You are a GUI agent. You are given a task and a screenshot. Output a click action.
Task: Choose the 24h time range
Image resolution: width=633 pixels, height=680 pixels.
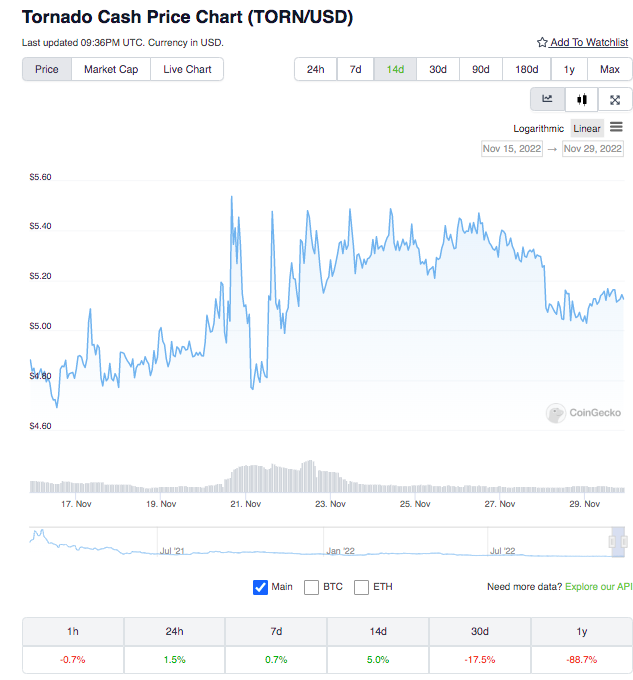[316, 69]
